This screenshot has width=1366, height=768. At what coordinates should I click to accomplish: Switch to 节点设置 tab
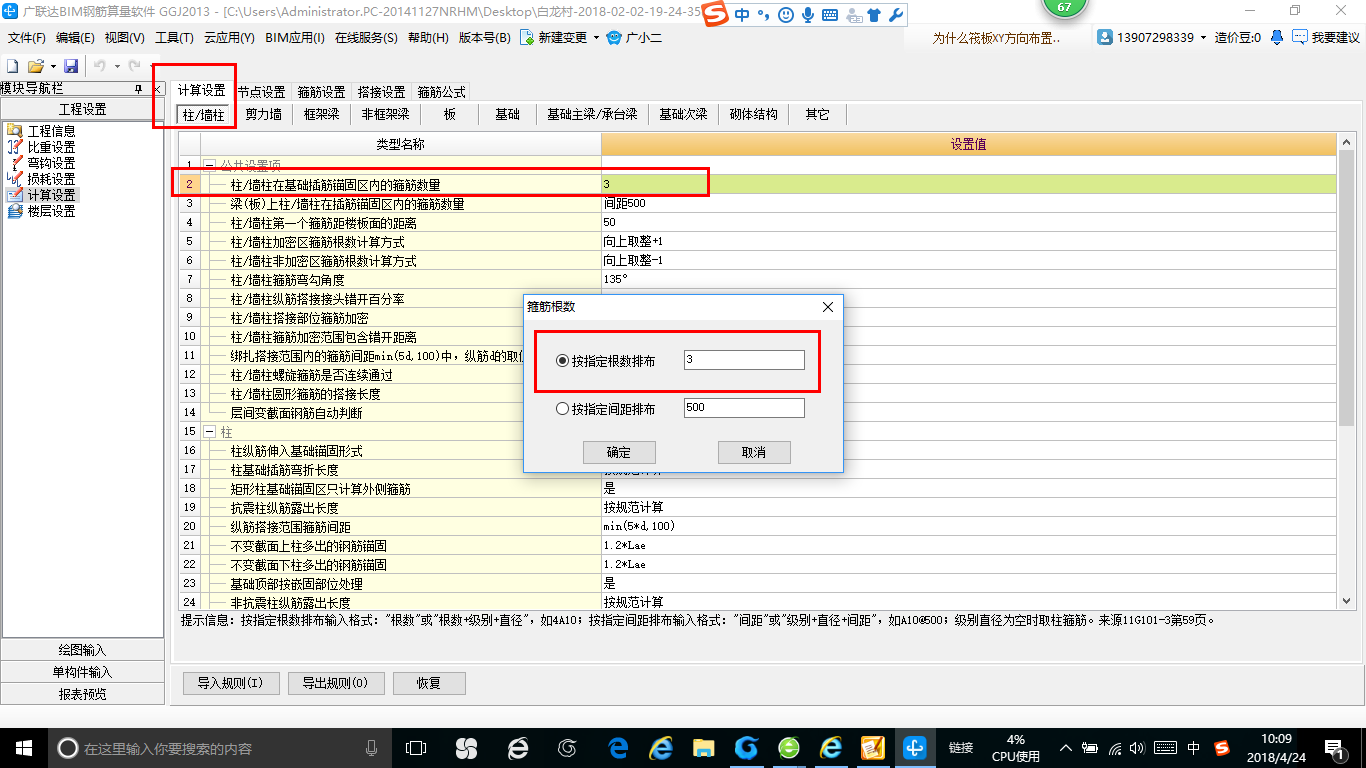(261, 92)
